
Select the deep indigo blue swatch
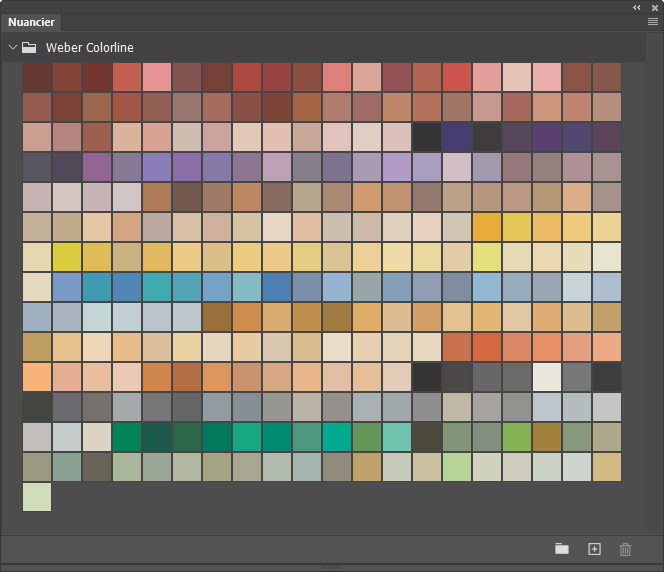tap(456, 137)
